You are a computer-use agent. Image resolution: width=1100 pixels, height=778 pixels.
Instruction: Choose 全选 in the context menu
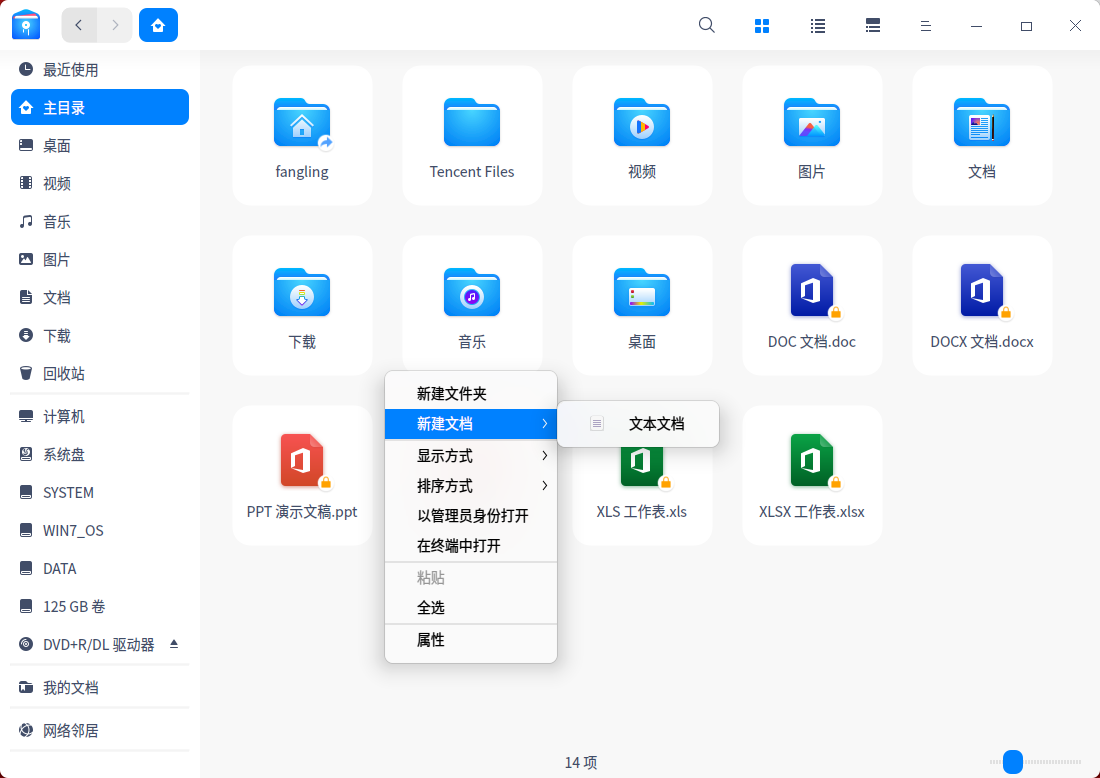pyautogui.click(x=430, y=608)
